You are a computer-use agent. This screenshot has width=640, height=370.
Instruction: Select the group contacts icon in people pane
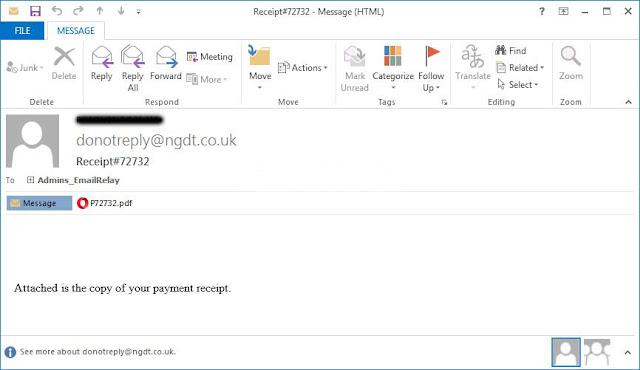pyautogui.click(x=597, y=352)
